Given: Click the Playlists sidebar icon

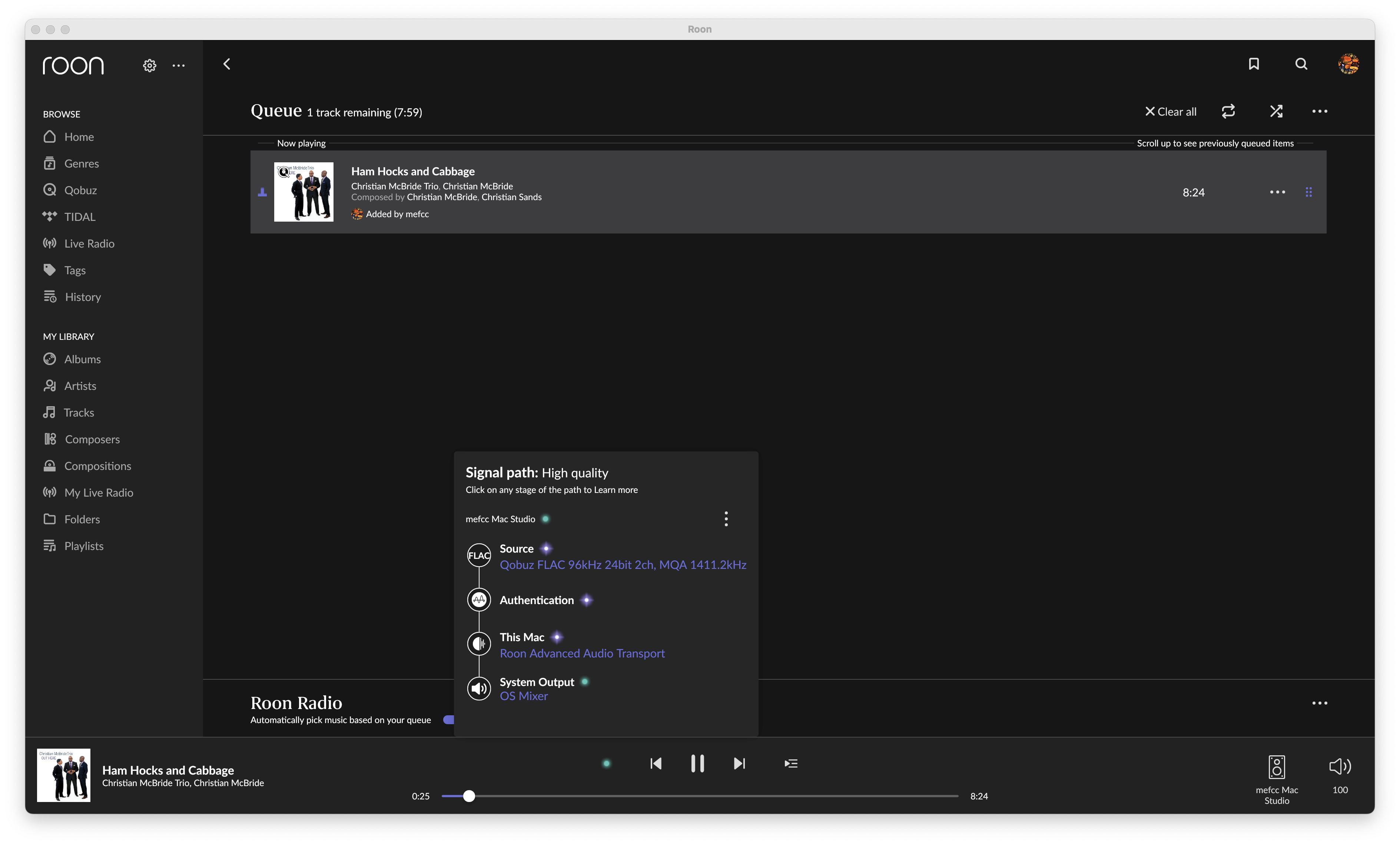Looking at the screenshot, I should tap(50, 546).
